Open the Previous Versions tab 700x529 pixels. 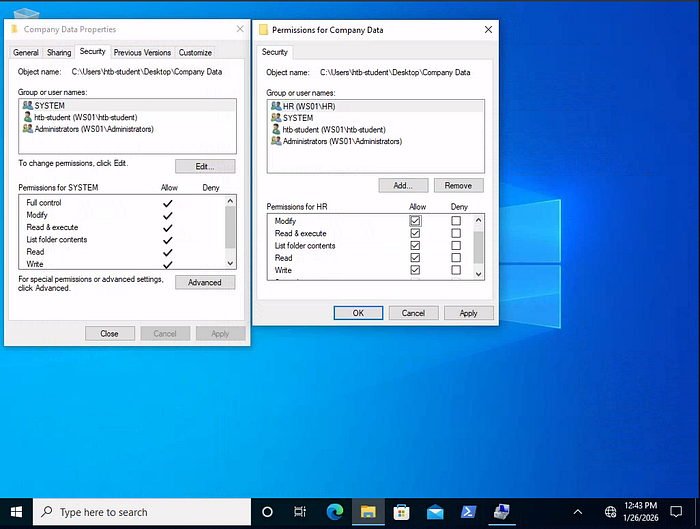click(142, 52)
